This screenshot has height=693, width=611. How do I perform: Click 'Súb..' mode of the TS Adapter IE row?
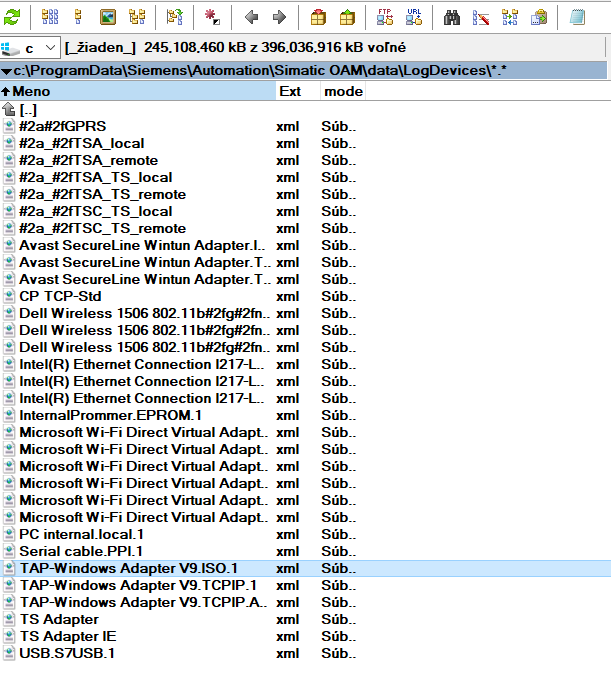click(339, 636)
